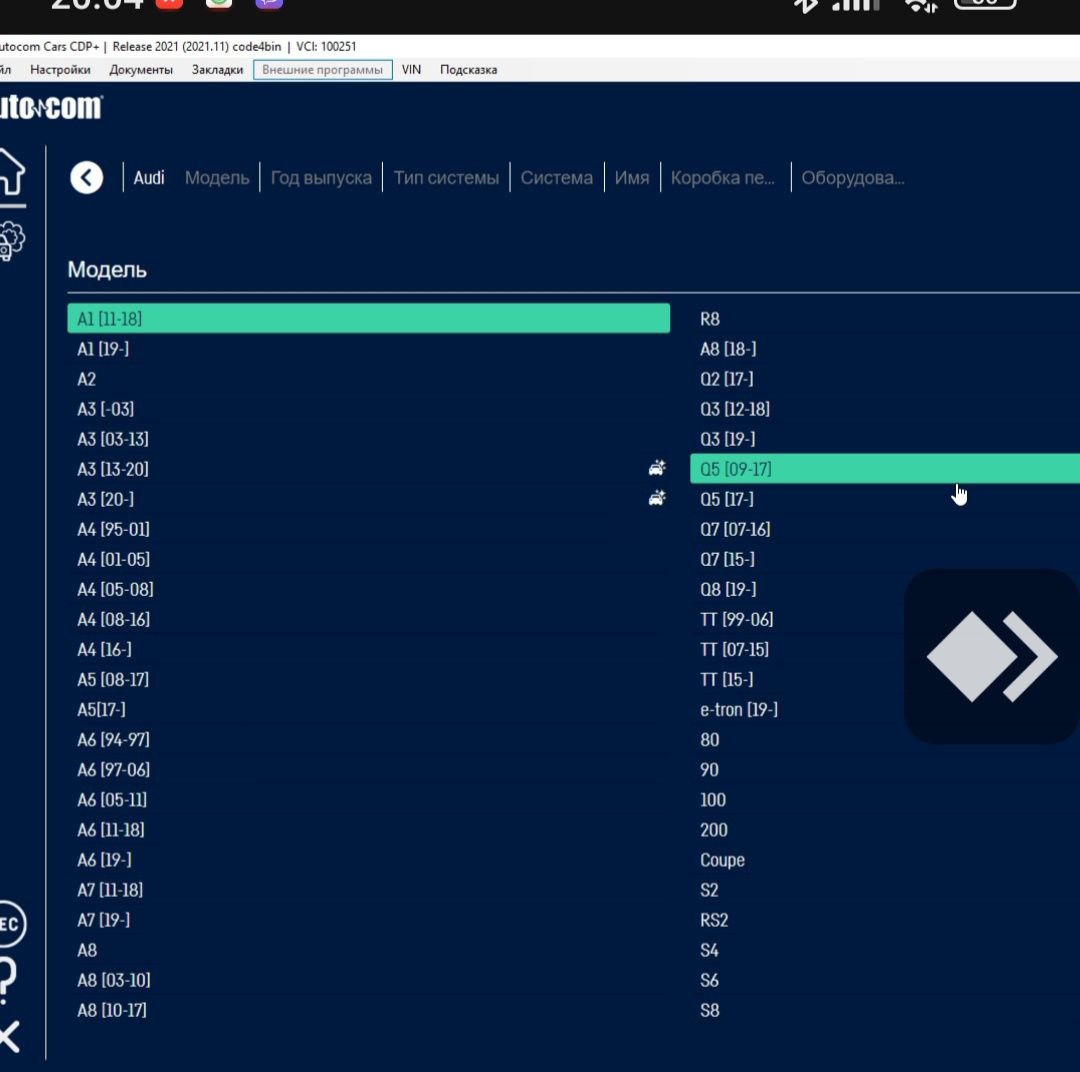Choose model R8
Image resolution: width=1080 pixels, height=1072 pixels.
pos(885,318)
